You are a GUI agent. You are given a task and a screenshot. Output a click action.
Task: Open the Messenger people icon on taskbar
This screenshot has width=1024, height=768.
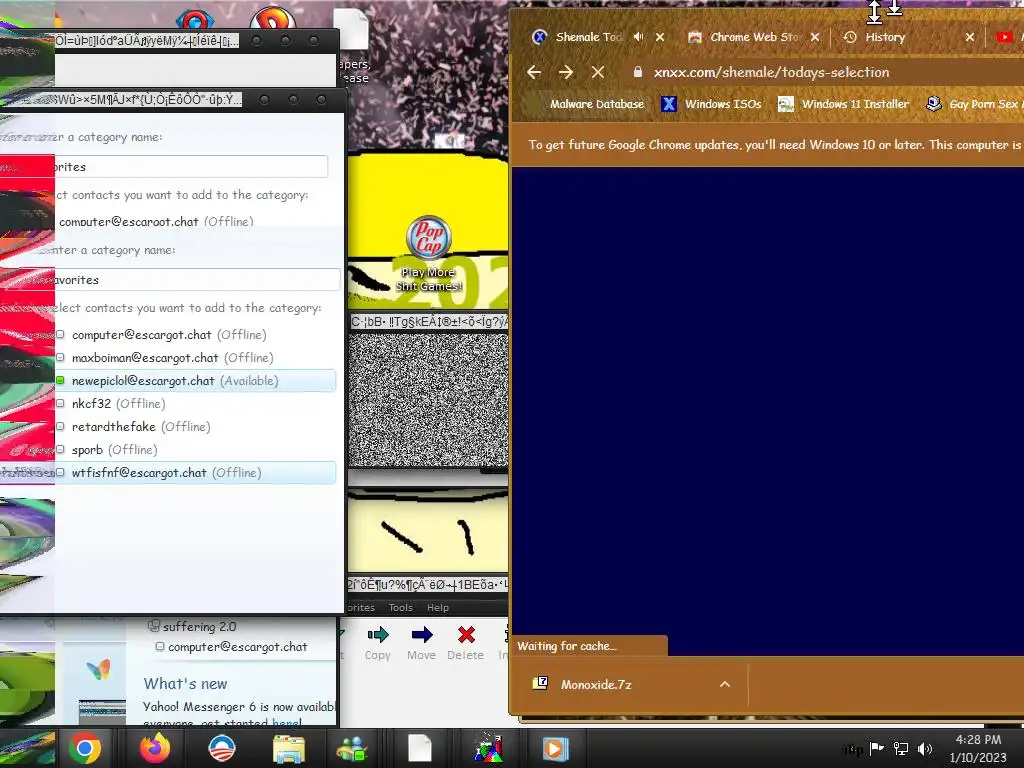coord(351,748)
